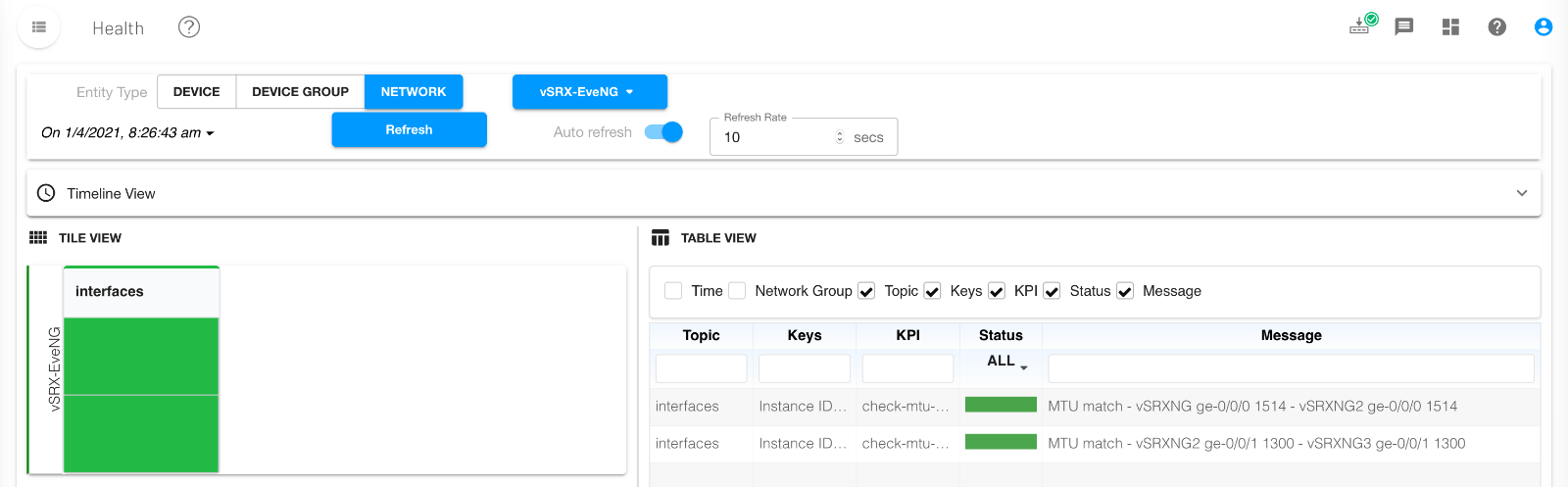This screenshot has height=487, width=1568.
Task: Open the user account profile icon
Action: (x=1543, y=27)
